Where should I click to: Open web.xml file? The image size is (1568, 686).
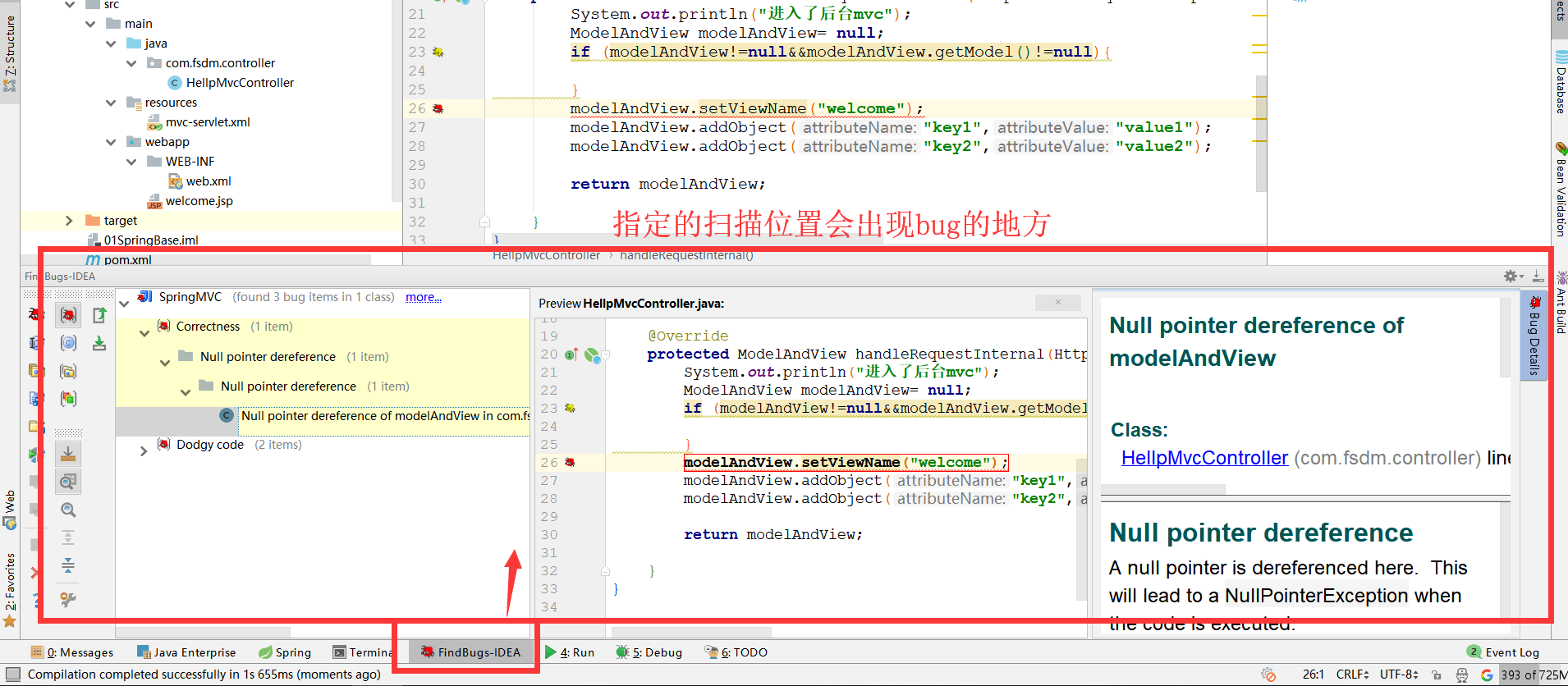(209, 181)
